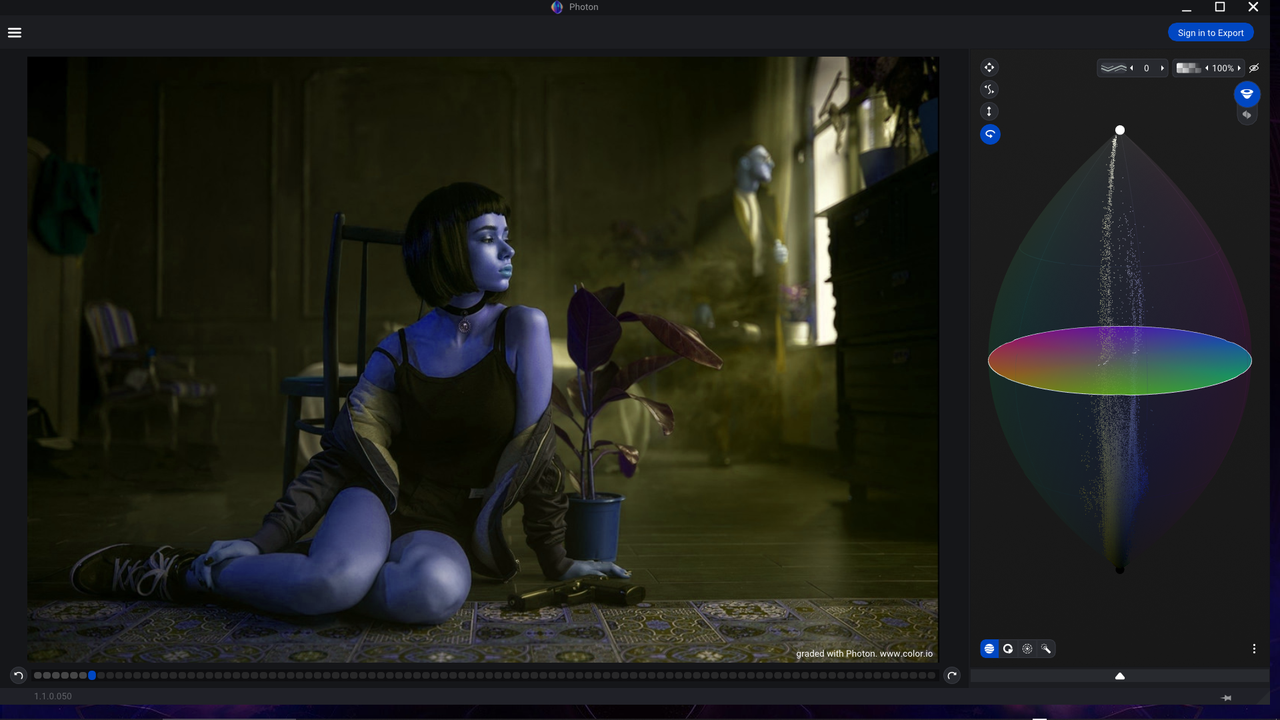Select the radial target view mode button
This screenshot has height=720, width=1280.
tap(1027, 649)
